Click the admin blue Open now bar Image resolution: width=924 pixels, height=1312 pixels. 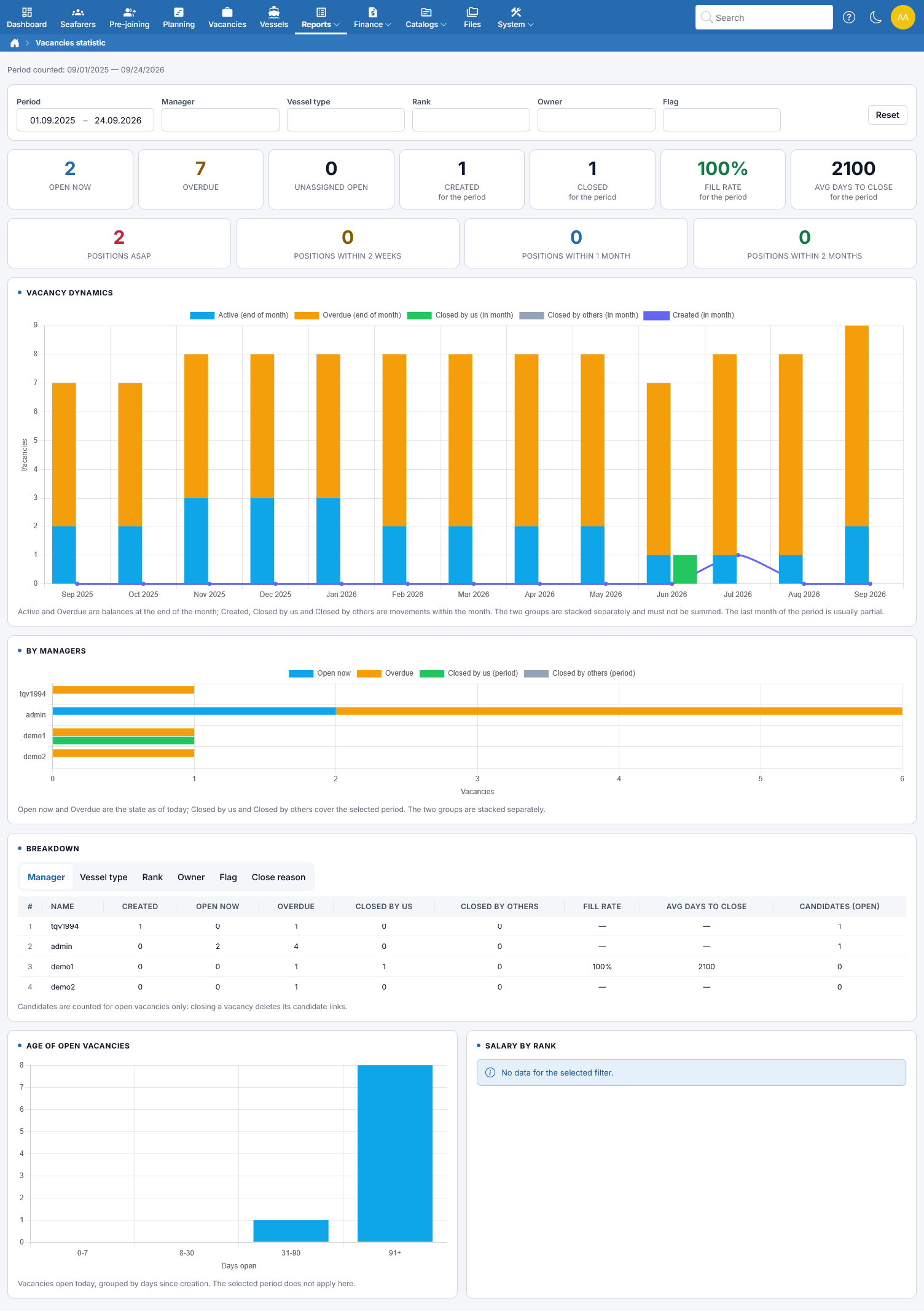point(194,711)
